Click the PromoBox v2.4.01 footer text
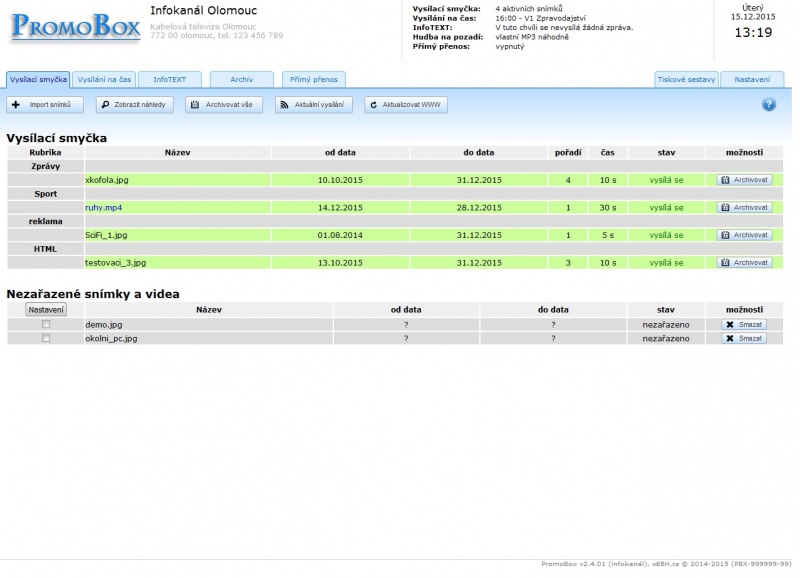The height and width of the screenshot is (578, 800). click(x=666, y=564)
